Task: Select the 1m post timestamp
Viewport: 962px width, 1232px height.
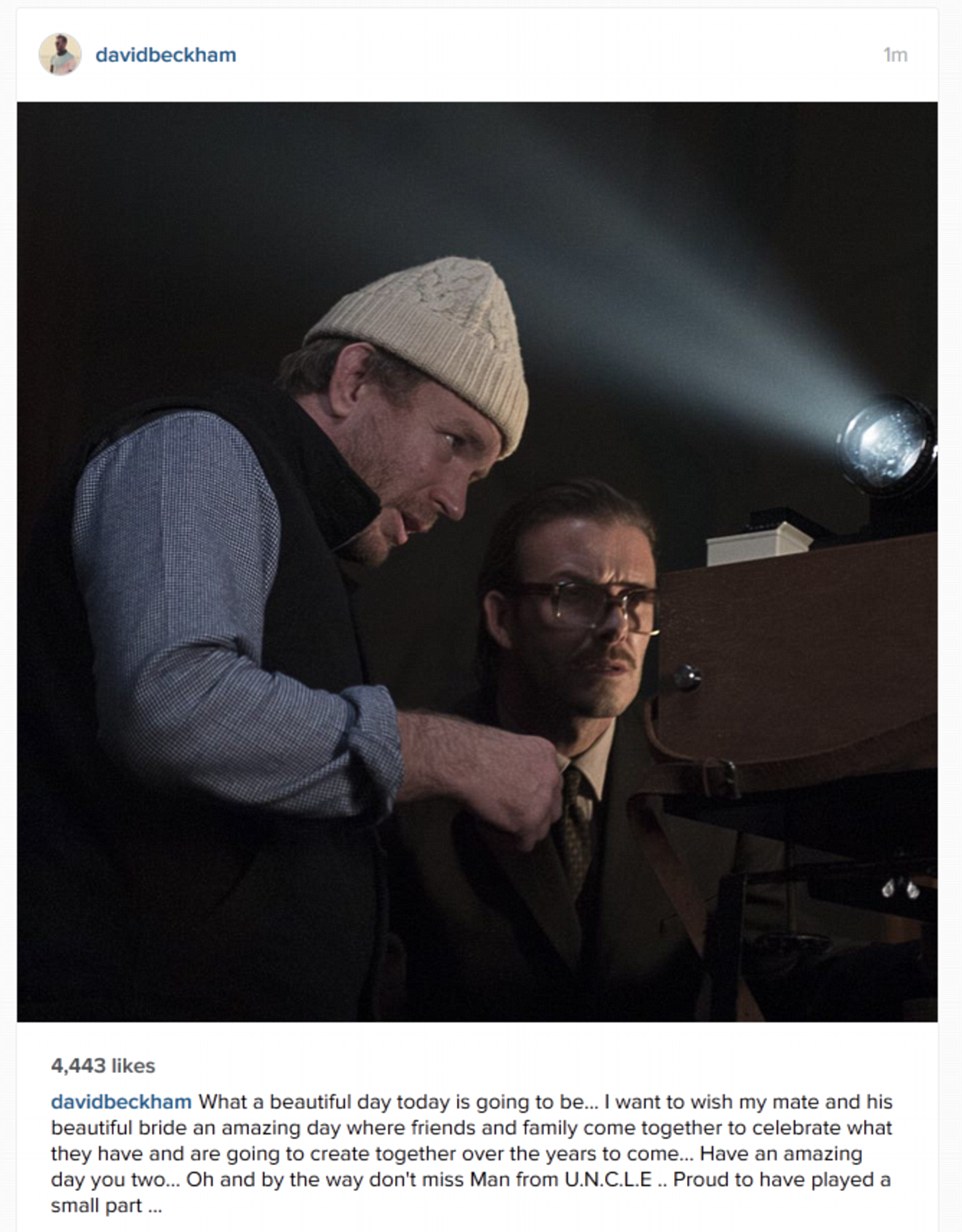Action: [x=895, y=55]
